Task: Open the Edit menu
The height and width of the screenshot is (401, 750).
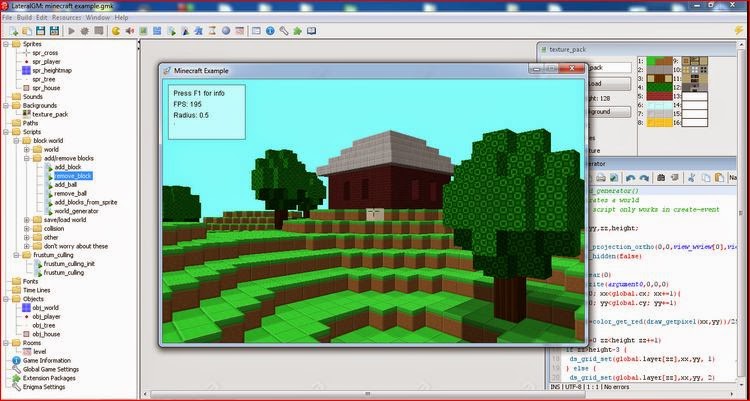Action: 42,17
